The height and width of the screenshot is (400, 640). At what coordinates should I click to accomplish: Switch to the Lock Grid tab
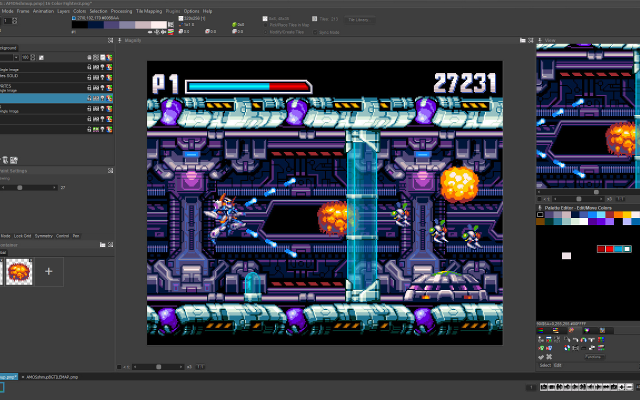pyautogui.click(x=22, y=236)
